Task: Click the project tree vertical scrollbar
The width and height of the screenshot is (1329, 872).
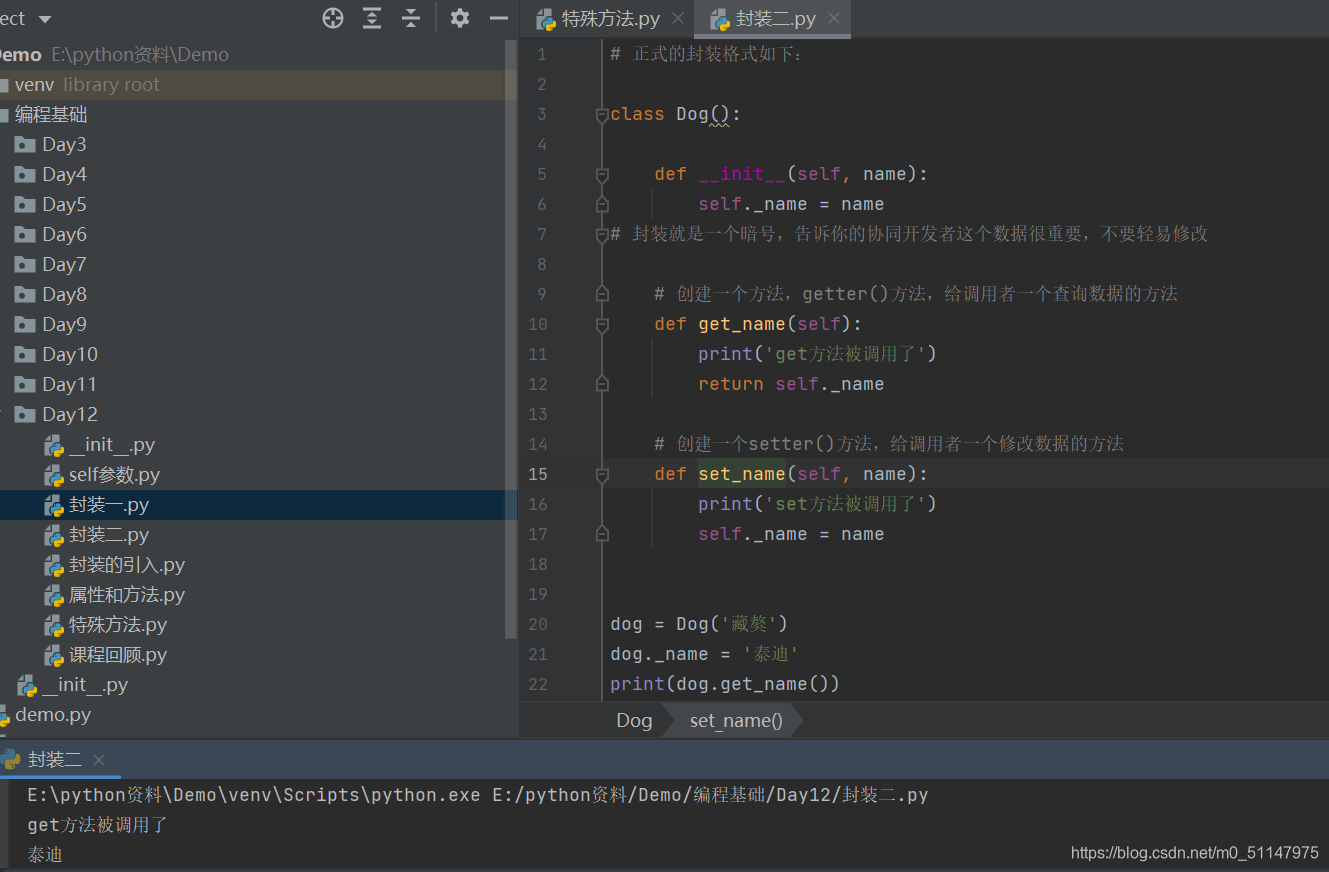Action: [x=511, y=340]
